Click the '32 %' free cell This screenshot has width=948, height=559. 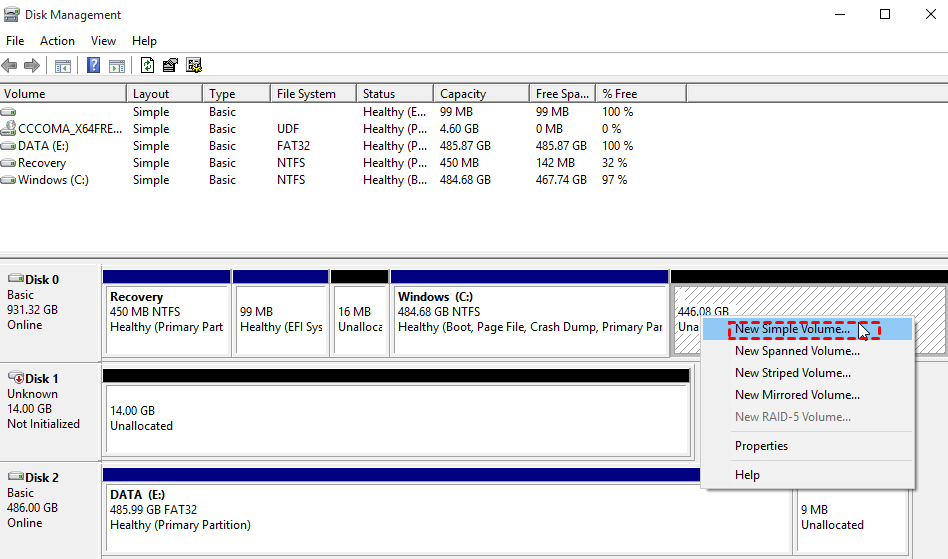(x=614, y=163)
